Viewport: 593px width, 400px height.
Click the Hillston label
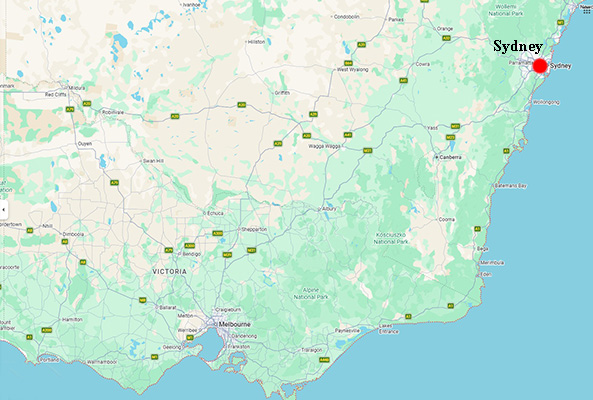click(256, 42)
